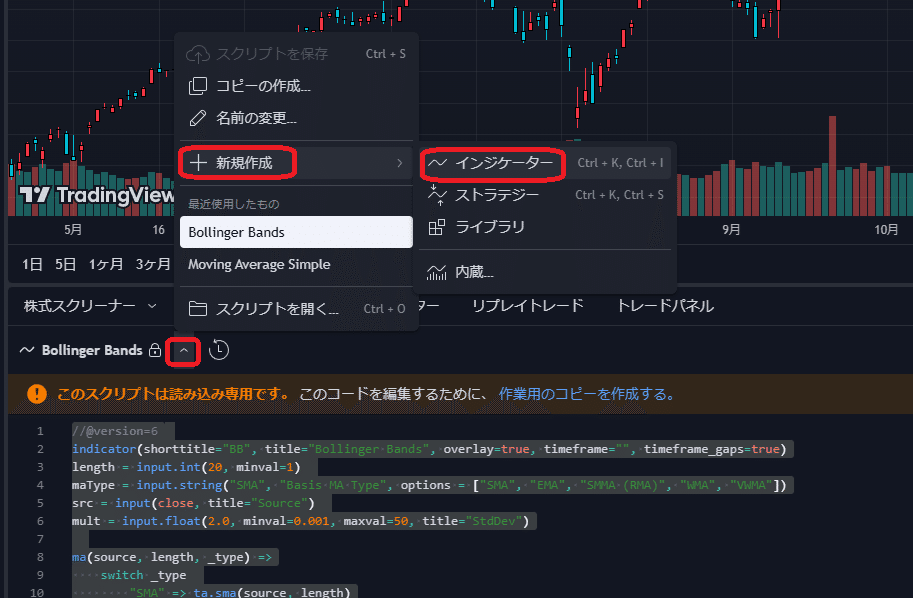Image resolution: width=913 pixels, height=598 pixels.
Task: Create a new インジケーター script
Action: point(545,163)
